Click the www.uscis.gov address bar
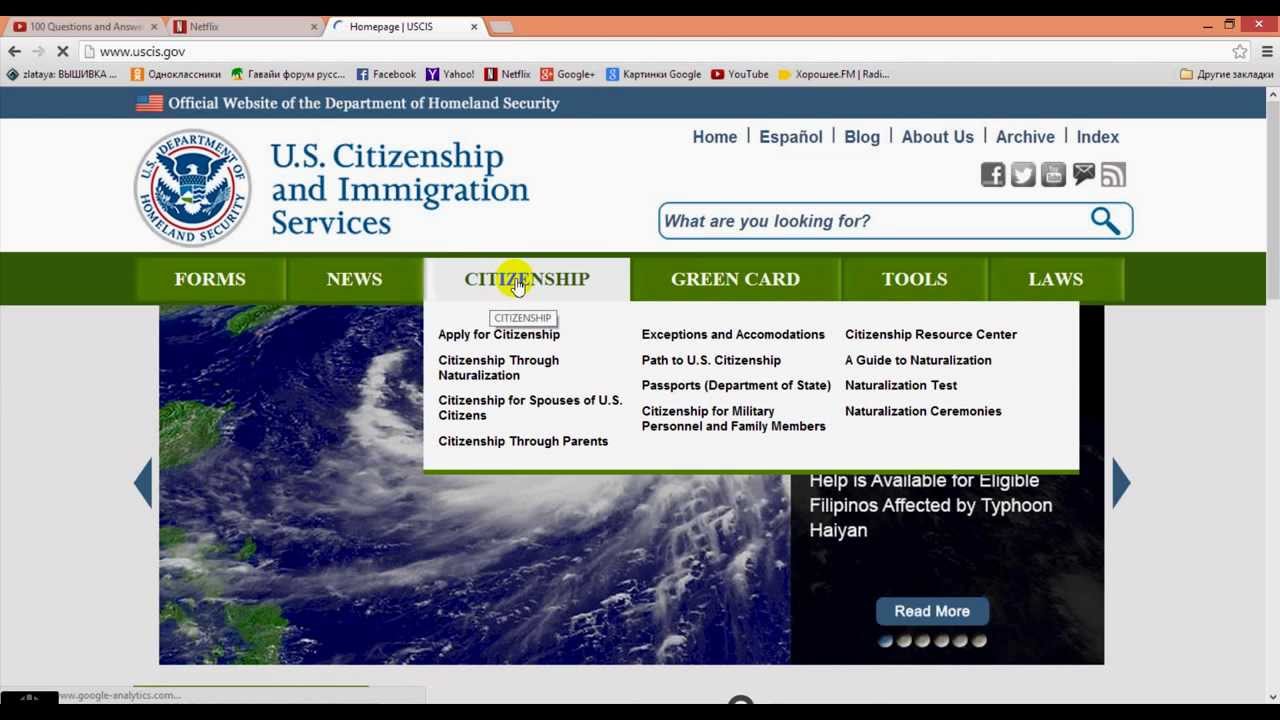The width and height of the screenshot is (1280, 720). tap(655, 51)
